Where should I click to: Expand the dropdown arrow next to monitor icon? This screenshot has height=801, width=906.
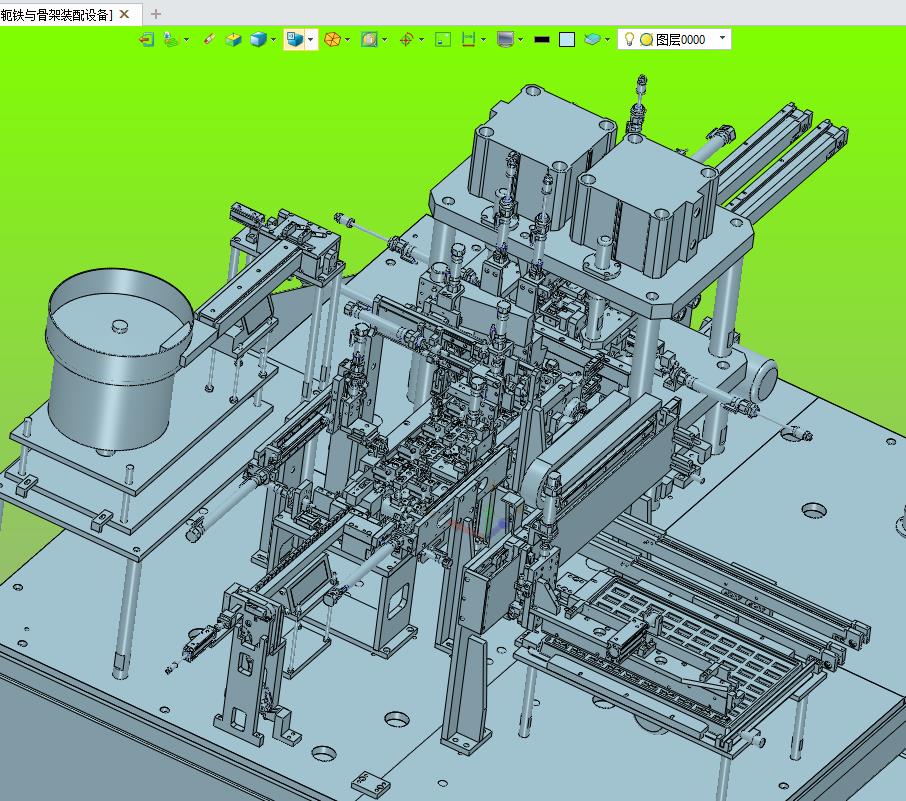point(521,39)
